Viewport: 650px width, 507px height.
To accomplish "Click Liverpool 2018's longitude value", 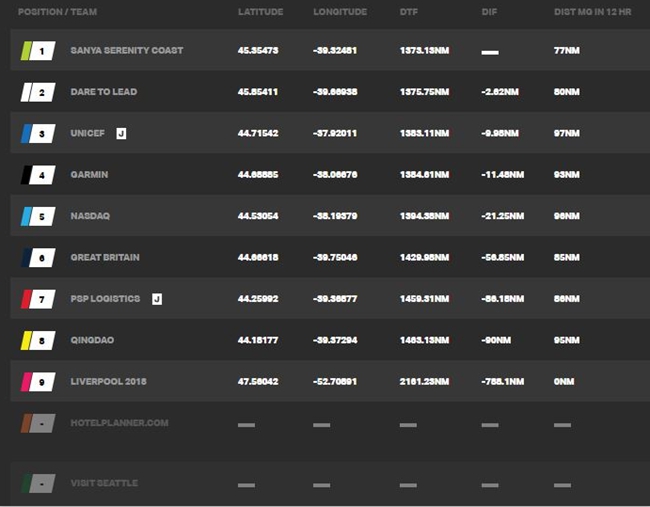I will (335, 382).
